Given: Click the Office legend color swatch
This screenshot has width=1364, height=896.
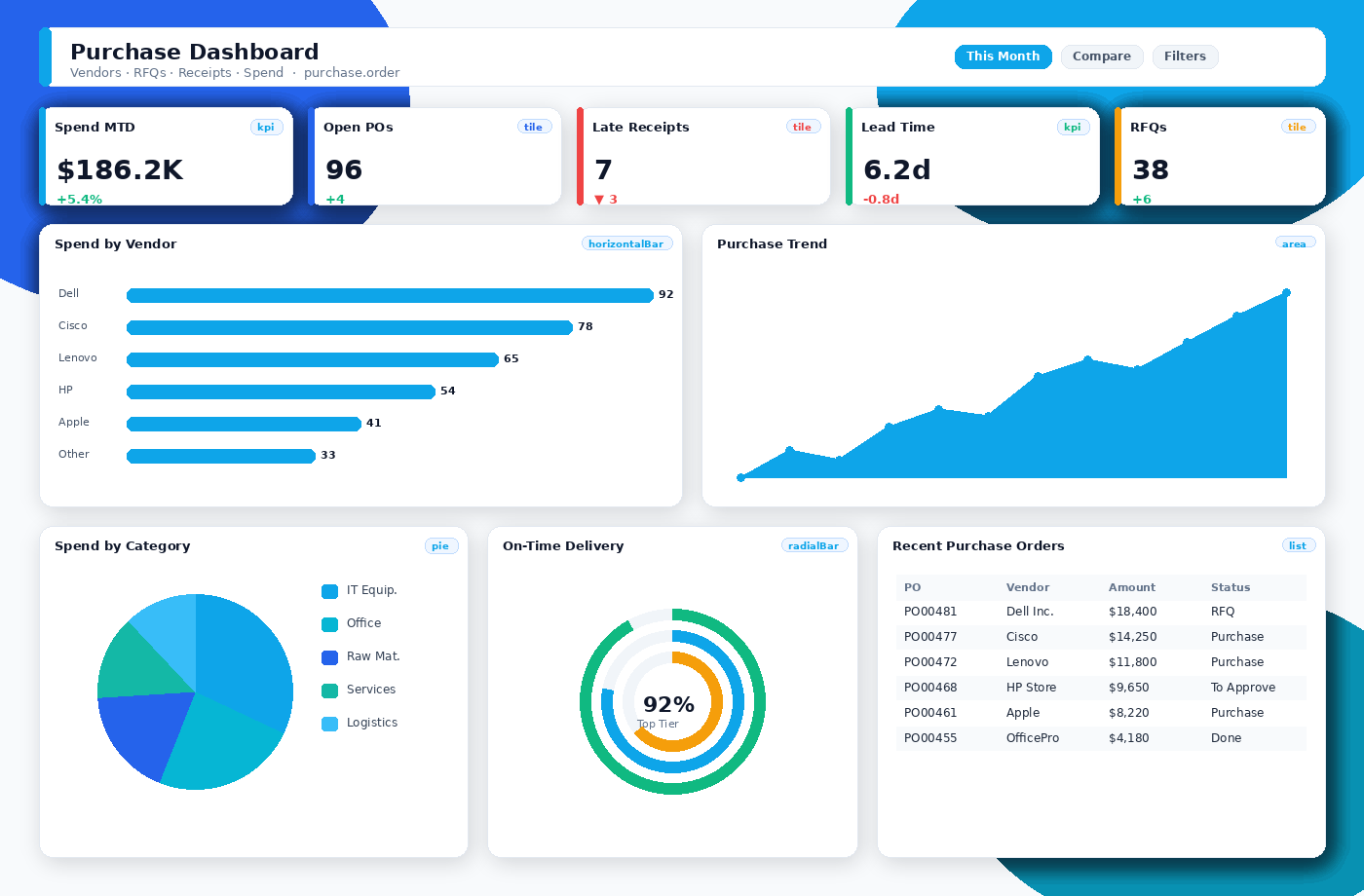Looking at the screenshot, I should [x=329, y=624].
